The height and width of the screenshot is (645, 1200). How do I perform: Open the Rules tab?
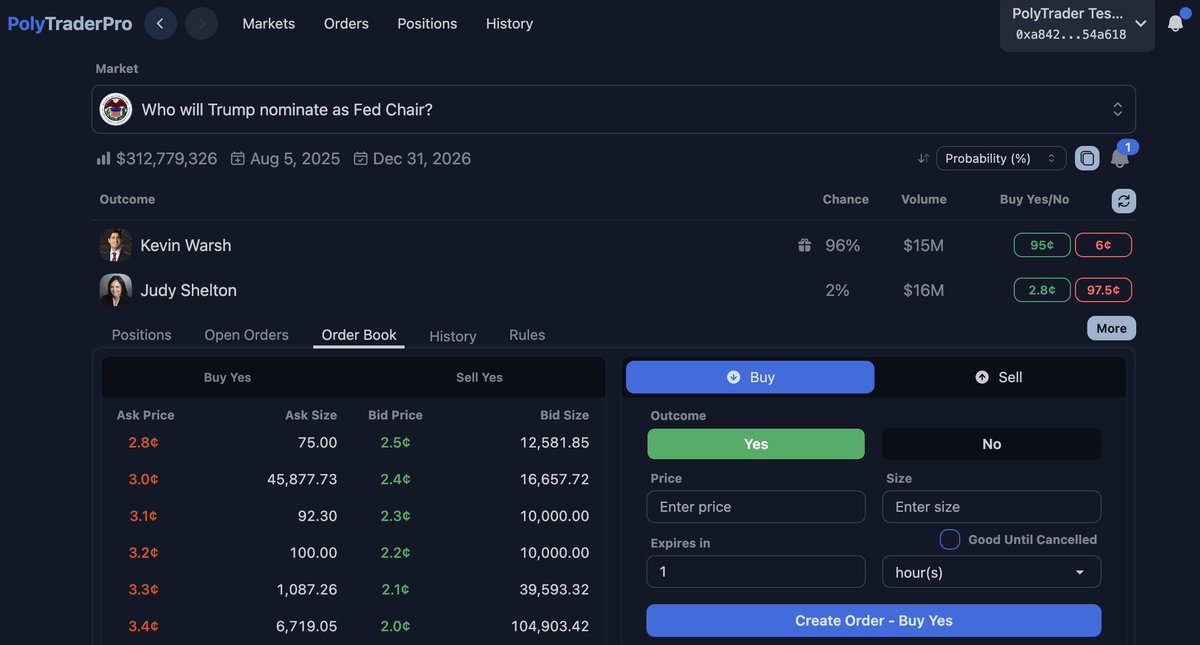527,335
